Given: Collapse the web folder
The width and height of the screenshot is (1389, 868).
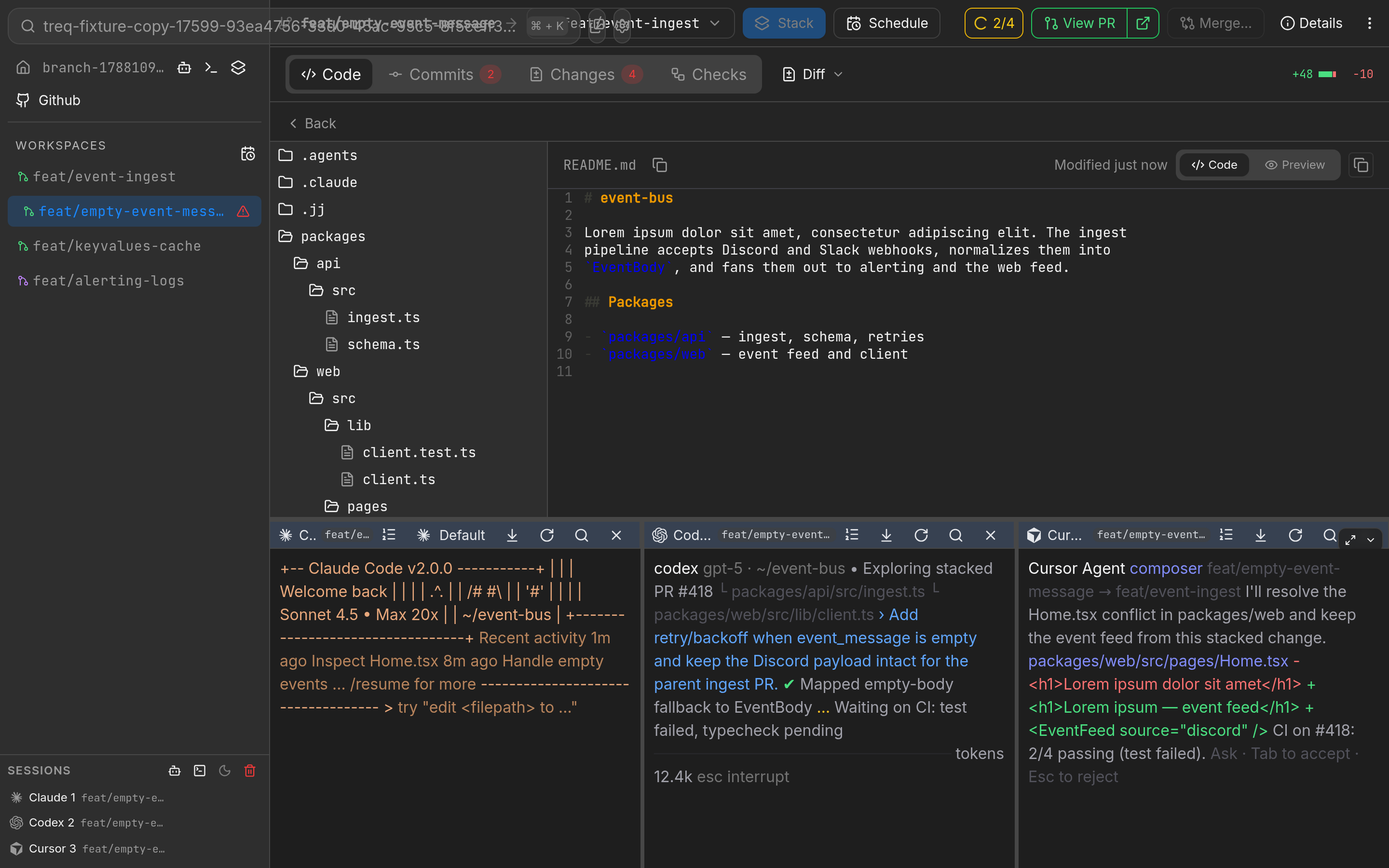Looking at the screenshot, I should click(408, 371).
